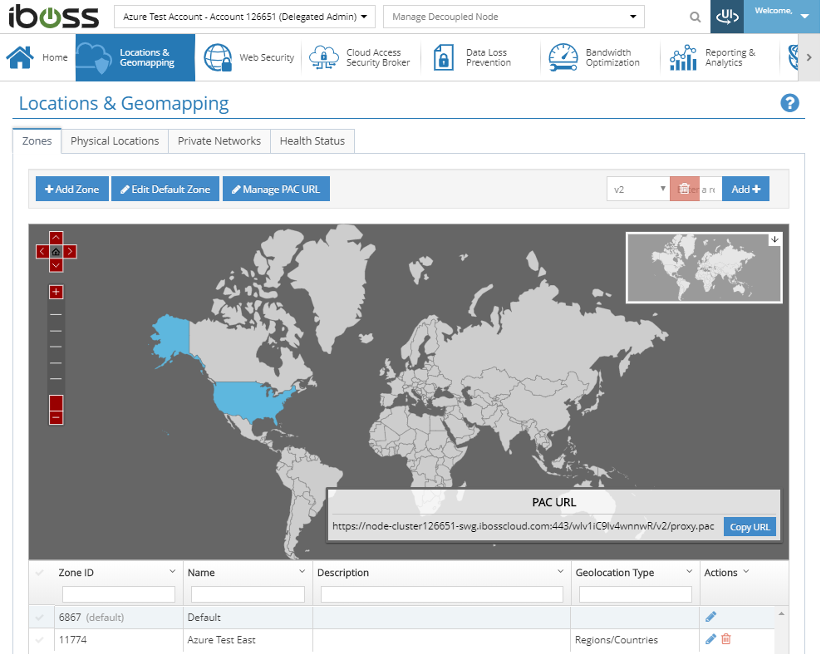Viewport: 820px width, 654px height.
Task: Go to the Home dashboard icon
Action: pyautogui.click(x=20, y=58)
